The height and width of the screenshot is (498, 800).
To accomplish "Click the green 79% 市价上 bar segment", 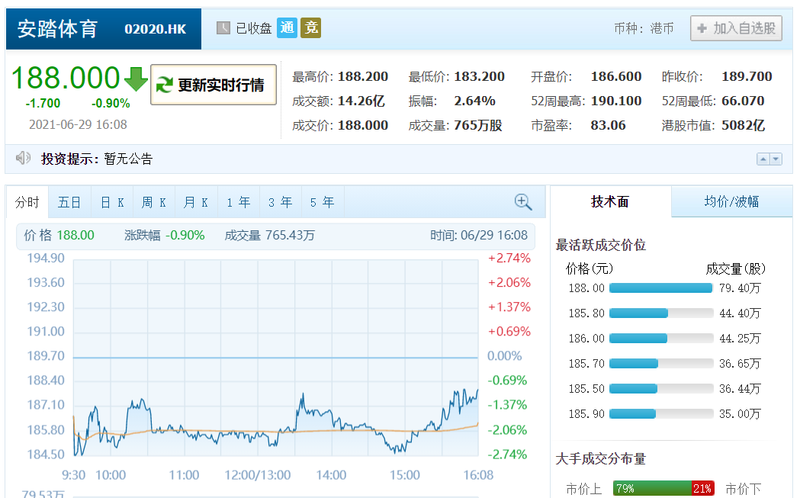I will 653,488.
